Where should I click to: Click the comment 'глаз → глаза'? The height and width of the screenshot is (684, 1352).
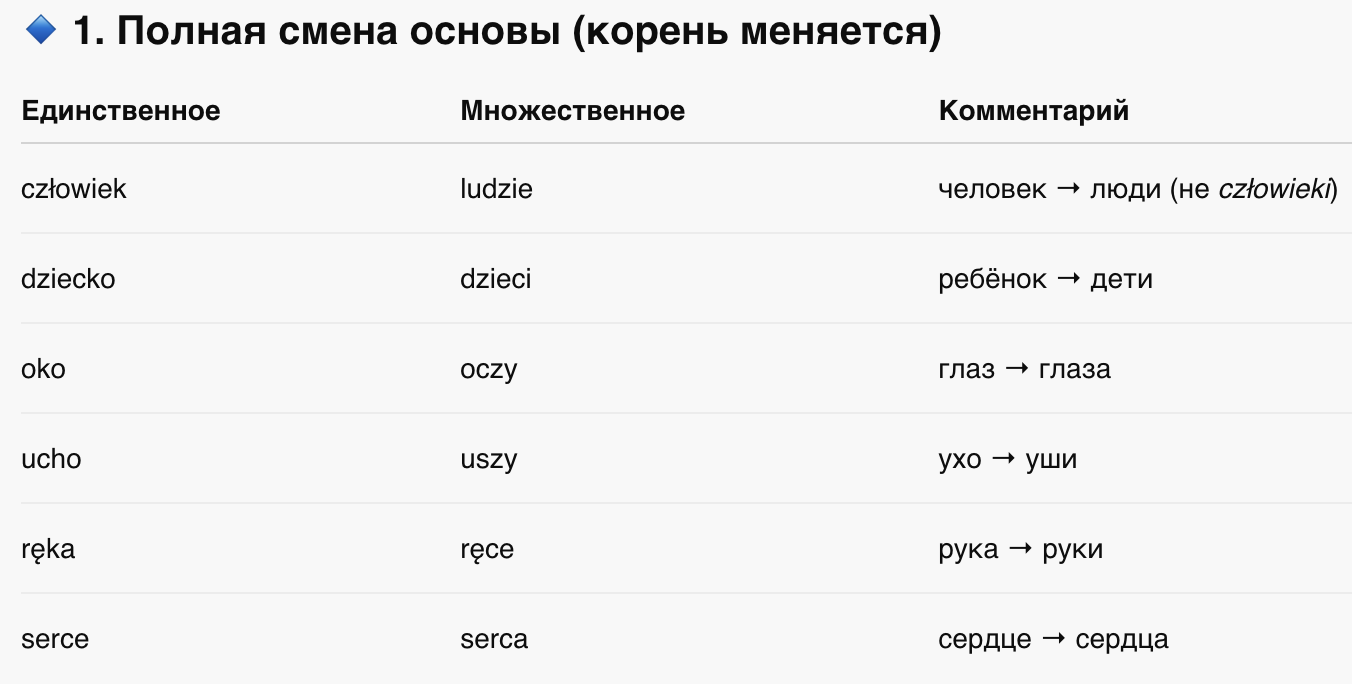pos(1025,368)
